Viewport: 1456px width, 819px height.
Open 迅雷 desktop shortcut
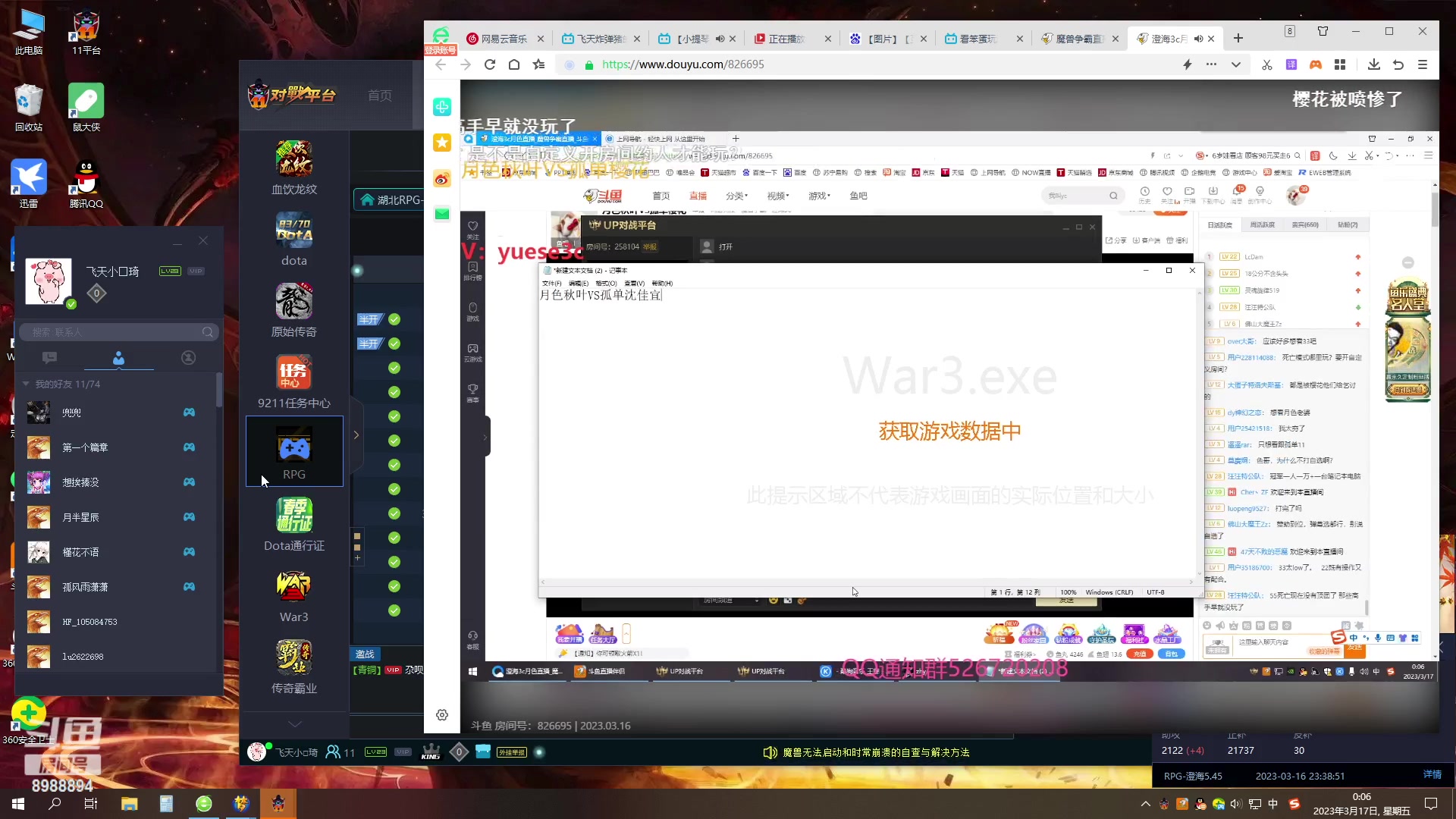click(x=29, y=184)
